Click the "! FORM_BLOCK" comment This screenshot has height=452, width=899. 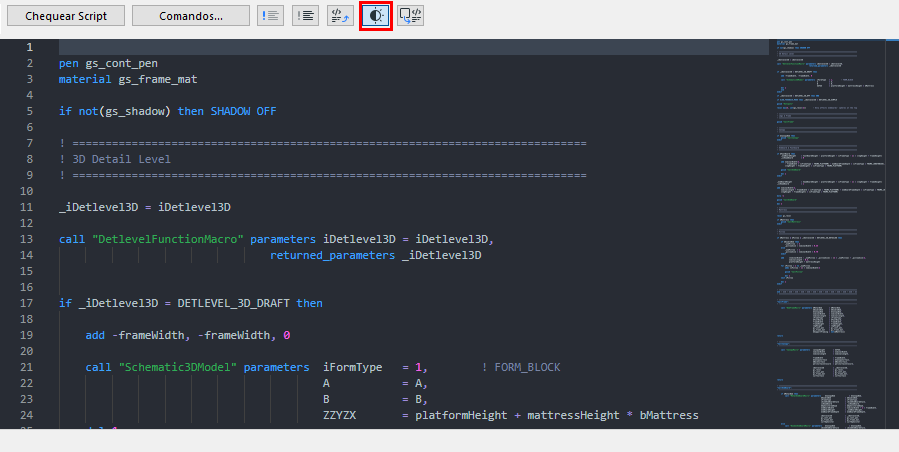(521, 367)
